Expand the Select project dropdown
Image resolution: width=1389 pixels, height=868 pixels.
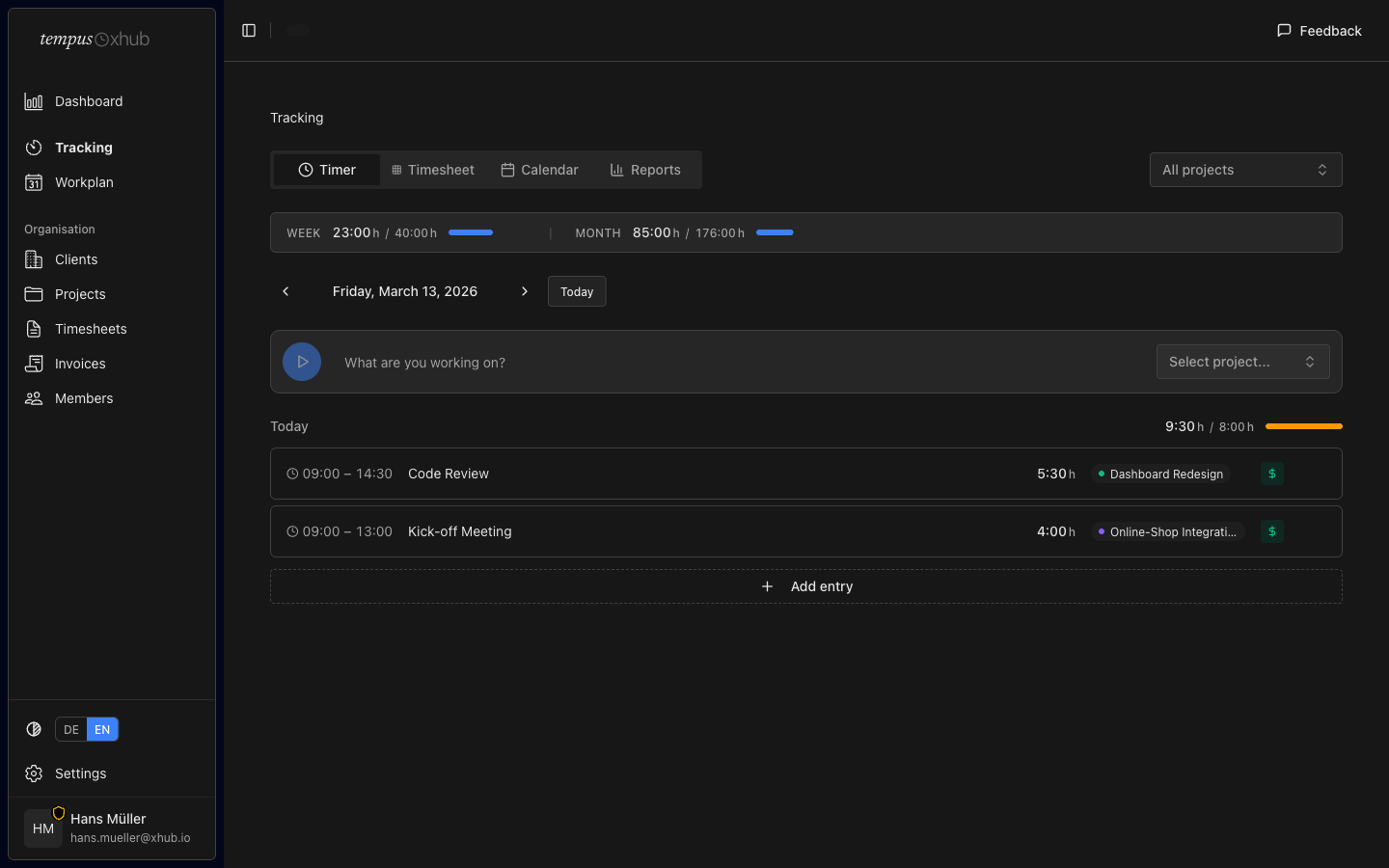[1242, 362]
